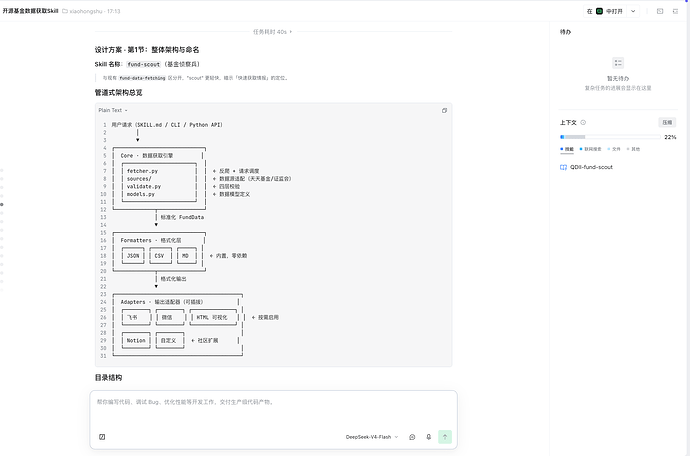Select the 文件 context tab

(x=614, y=149)
